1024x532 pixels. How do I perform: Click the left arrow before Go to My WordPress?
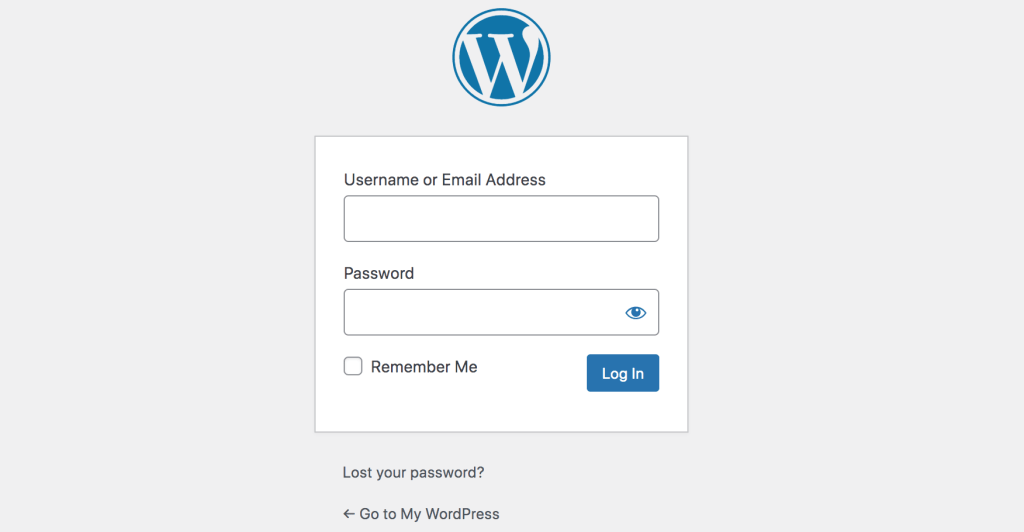(349, 514)
